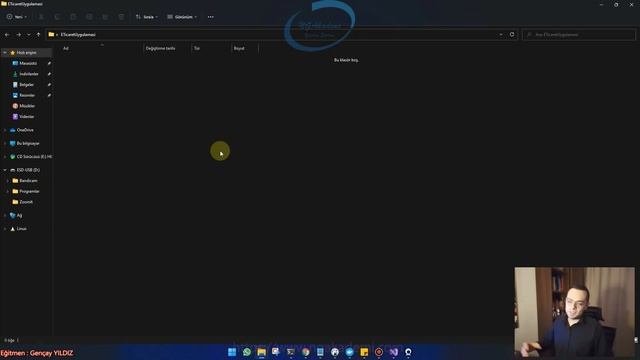This screenshot has height=360, width=640.
Task: Open İndirilenler in the sidebar
Action: (x=29, y=74)
